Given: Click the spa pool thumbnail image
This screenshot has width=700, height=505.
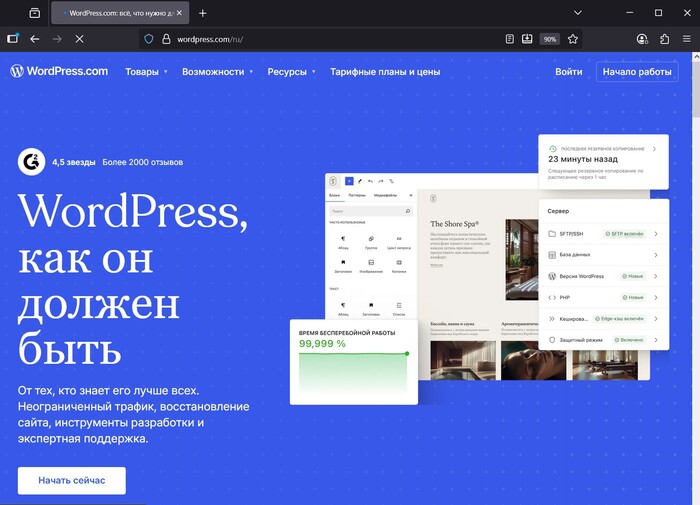Looking at the screenshot, I should 463,361.
